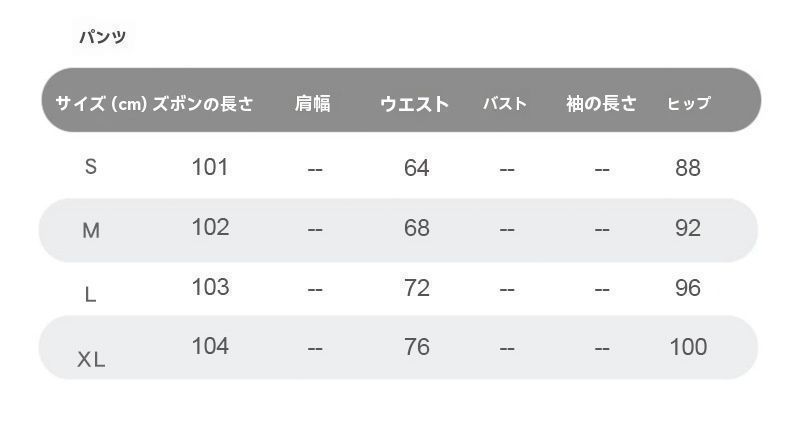Select the M size row label
This screenshot has width=790, height=441.
coord(91,230)
